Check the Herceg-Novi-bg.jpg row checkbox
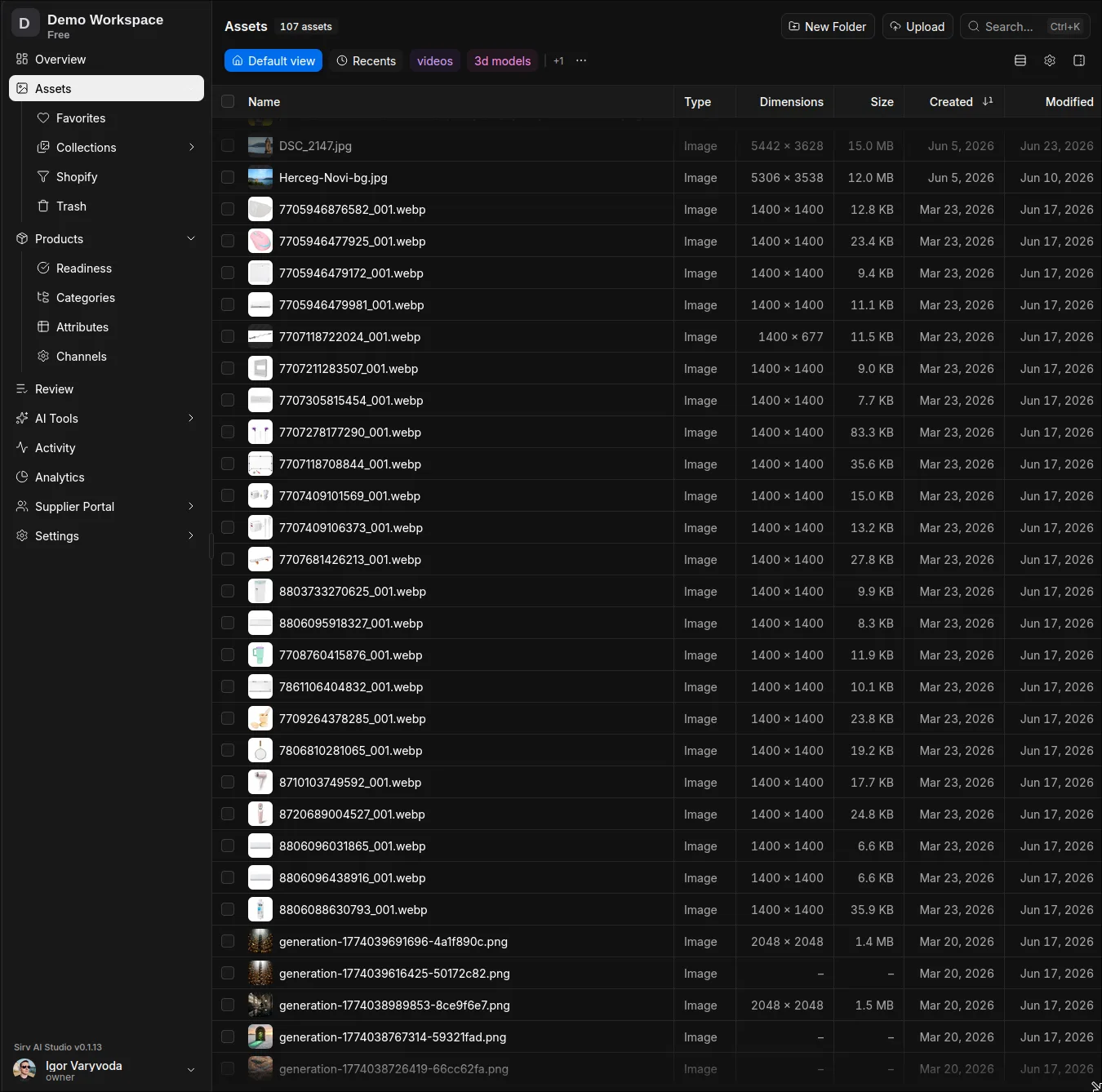 (228, 177)
